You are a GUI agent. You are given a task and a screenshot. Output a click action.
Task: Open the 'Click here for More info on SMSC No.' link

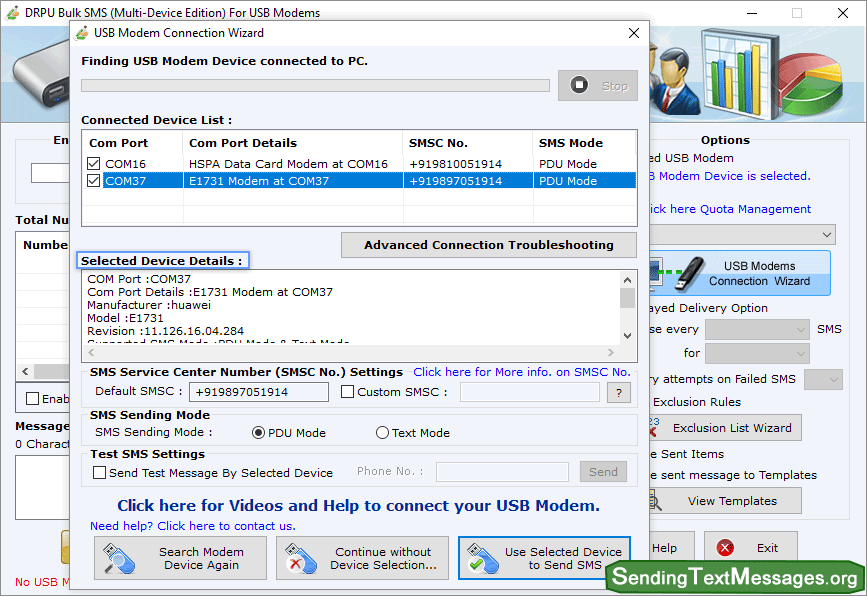click(x=522, y=372)
